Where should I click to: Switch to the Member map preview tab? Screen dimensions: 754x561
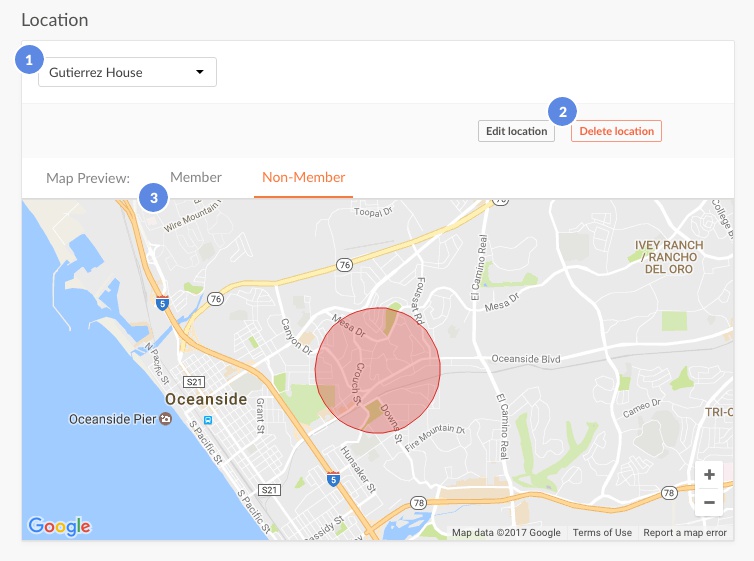[196, 177]
